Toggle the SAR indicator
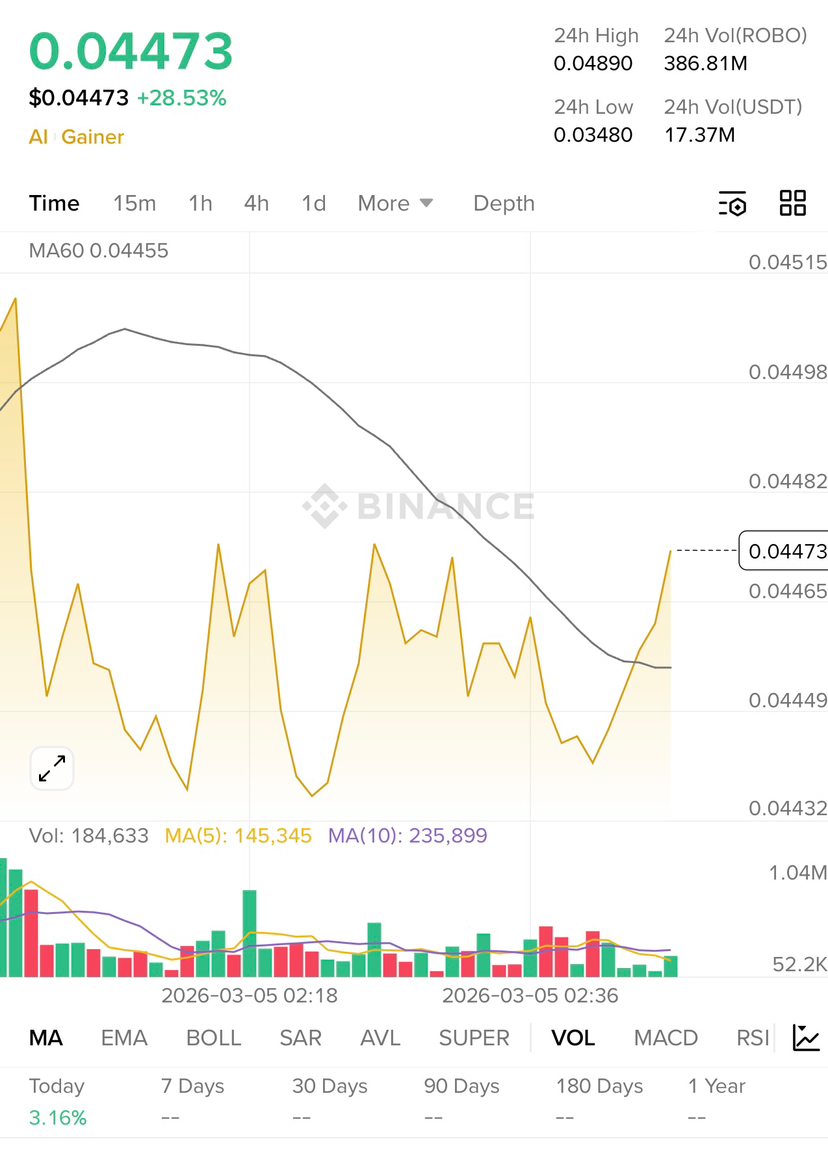Image resolution: width=828 pixels, height=1150 pixels. [x=301, y=1038]
